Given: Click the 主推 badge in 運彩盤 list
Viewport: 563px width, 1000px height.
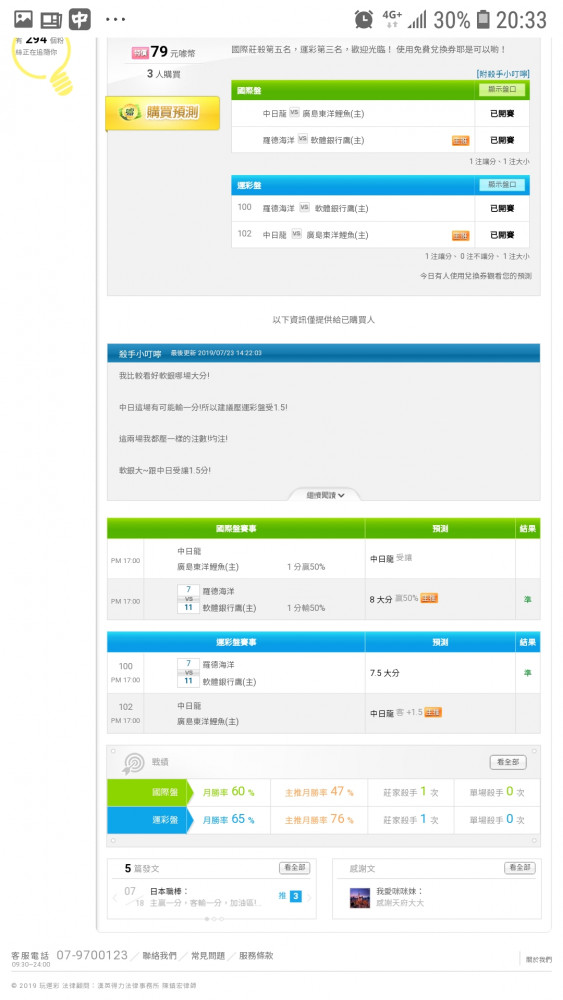Looking at the screenshot, I should (x=460, y=235).
